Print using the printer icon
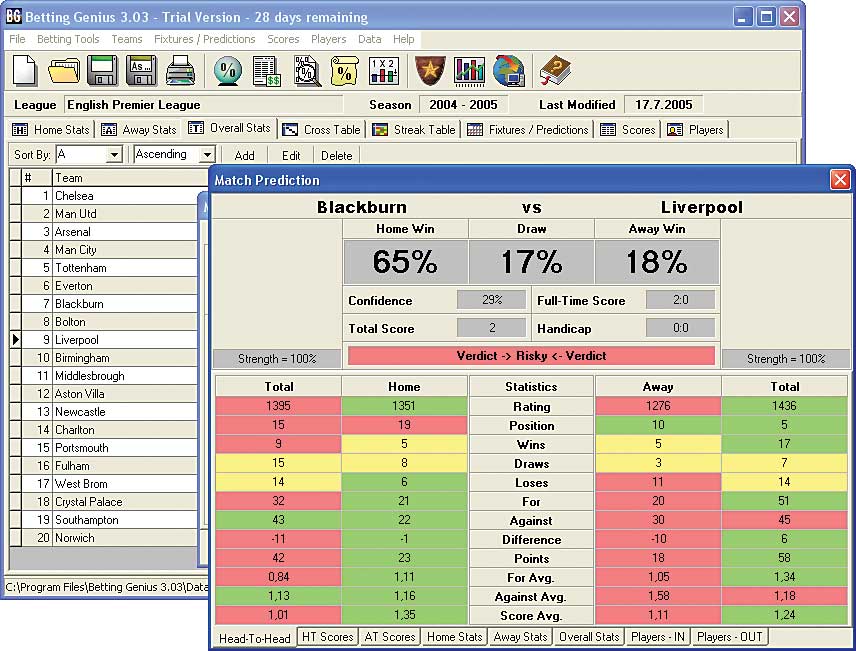The height and width of the screenshot is (651, 856). click(x=180, y=70)
